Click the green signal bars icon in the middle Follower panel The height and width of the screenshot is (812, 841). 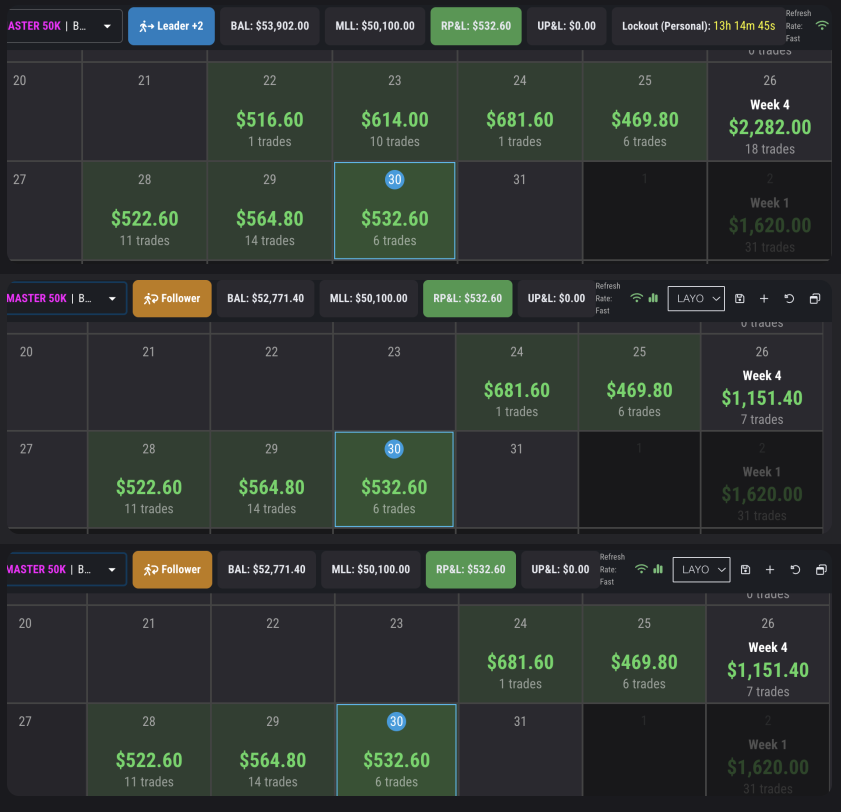pos(653,298)
